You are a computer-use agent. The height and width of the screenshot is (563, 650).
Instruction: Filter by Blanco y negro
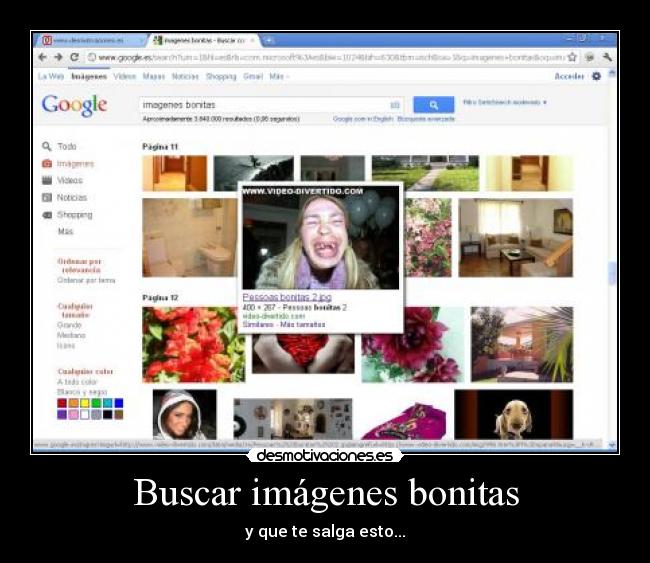[82, 392]
